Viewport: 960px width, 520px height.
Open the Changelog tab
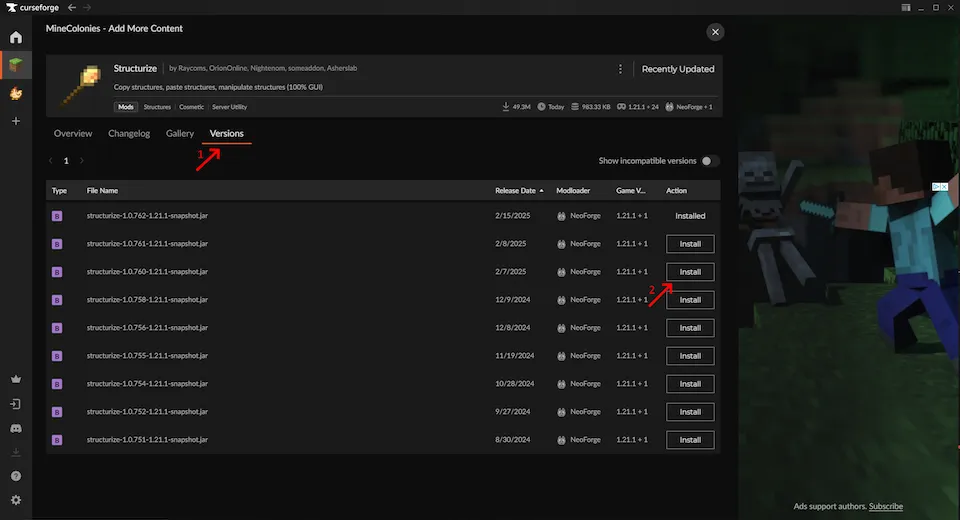click(x=129, y=134)
